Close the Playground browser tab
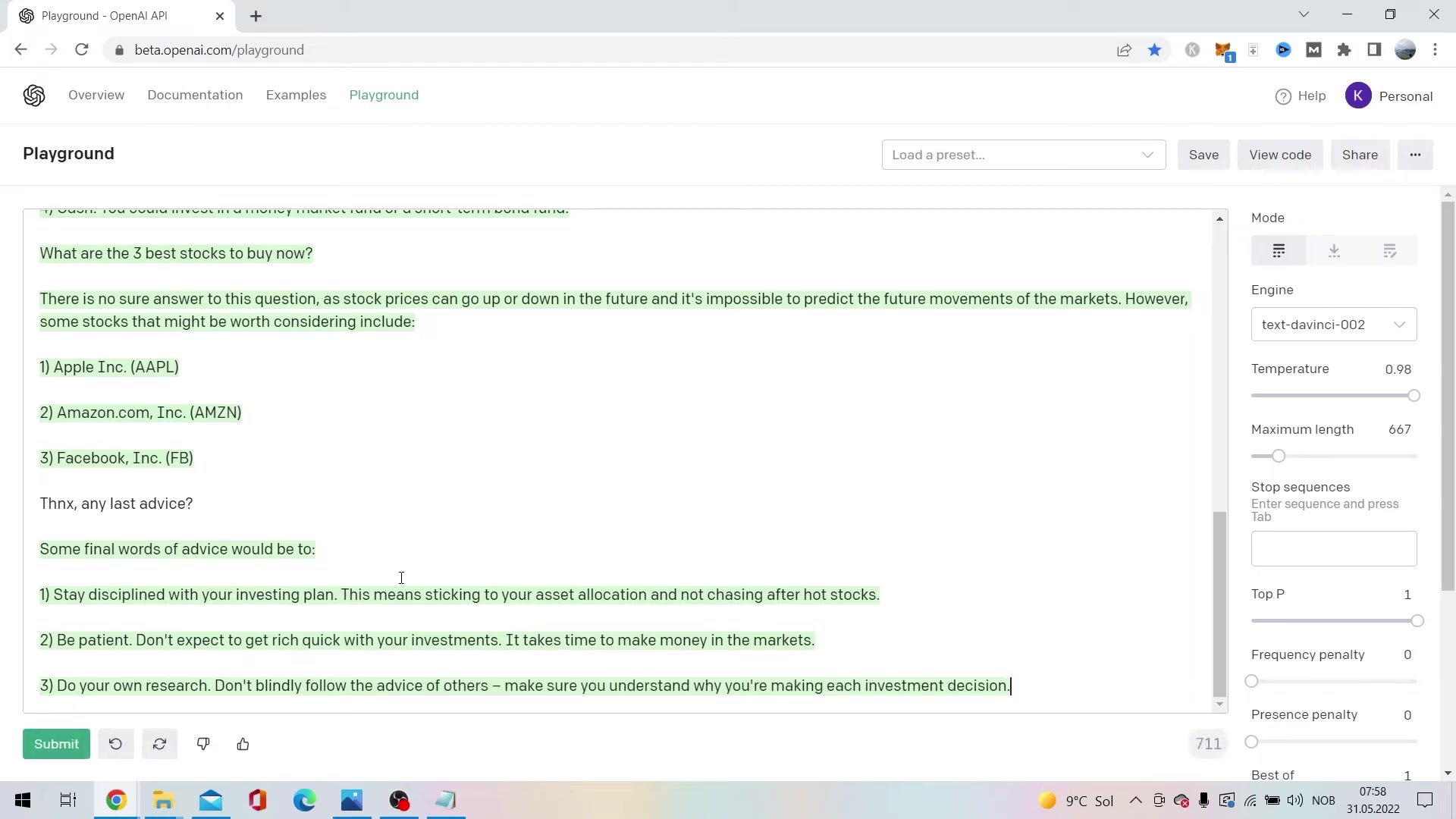This screenshot has width=1456, height=819. (x=220, y=16)
